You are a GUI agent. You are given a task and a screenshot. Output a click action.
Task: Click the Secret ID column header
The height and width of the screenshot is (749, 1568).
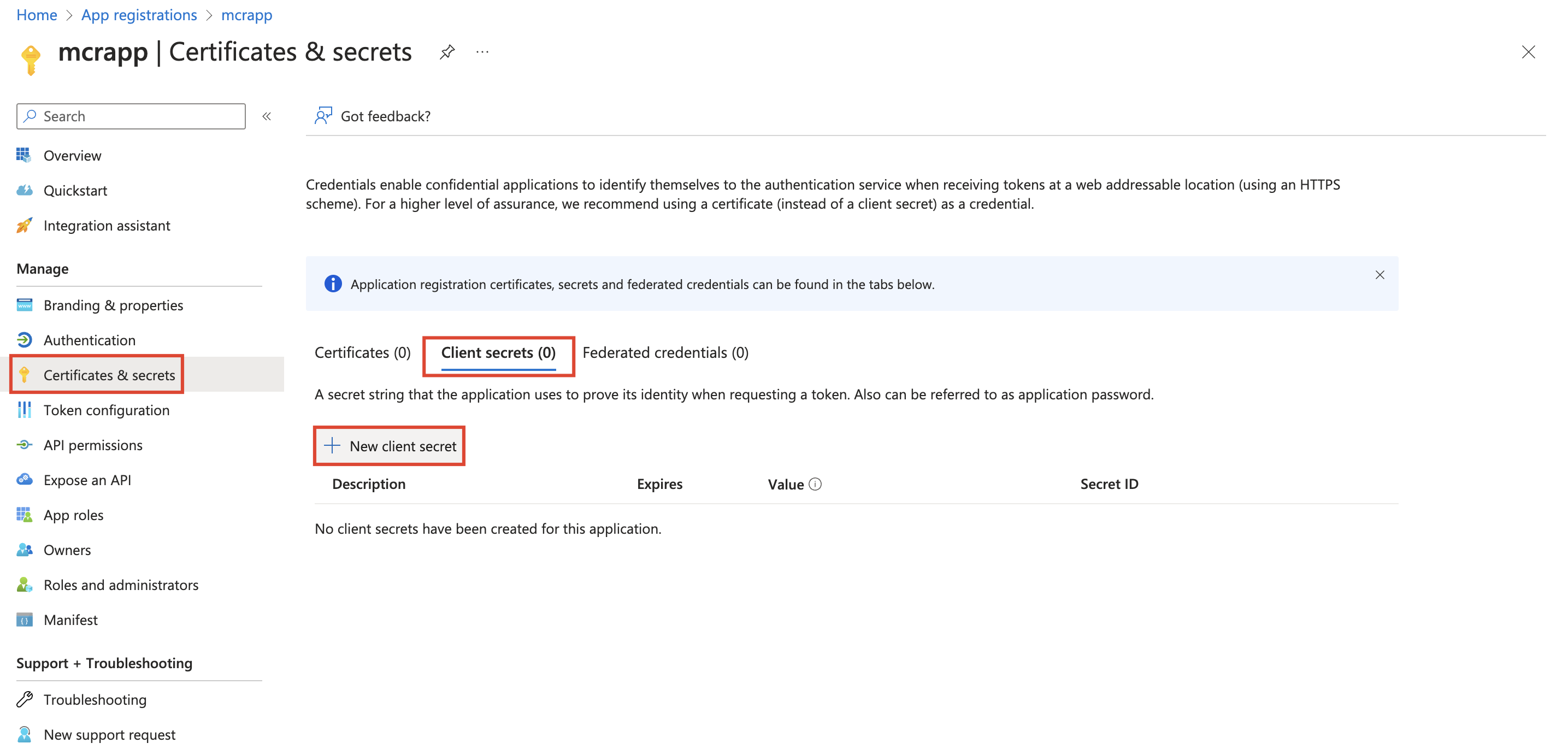click(x=1109, y=483)
